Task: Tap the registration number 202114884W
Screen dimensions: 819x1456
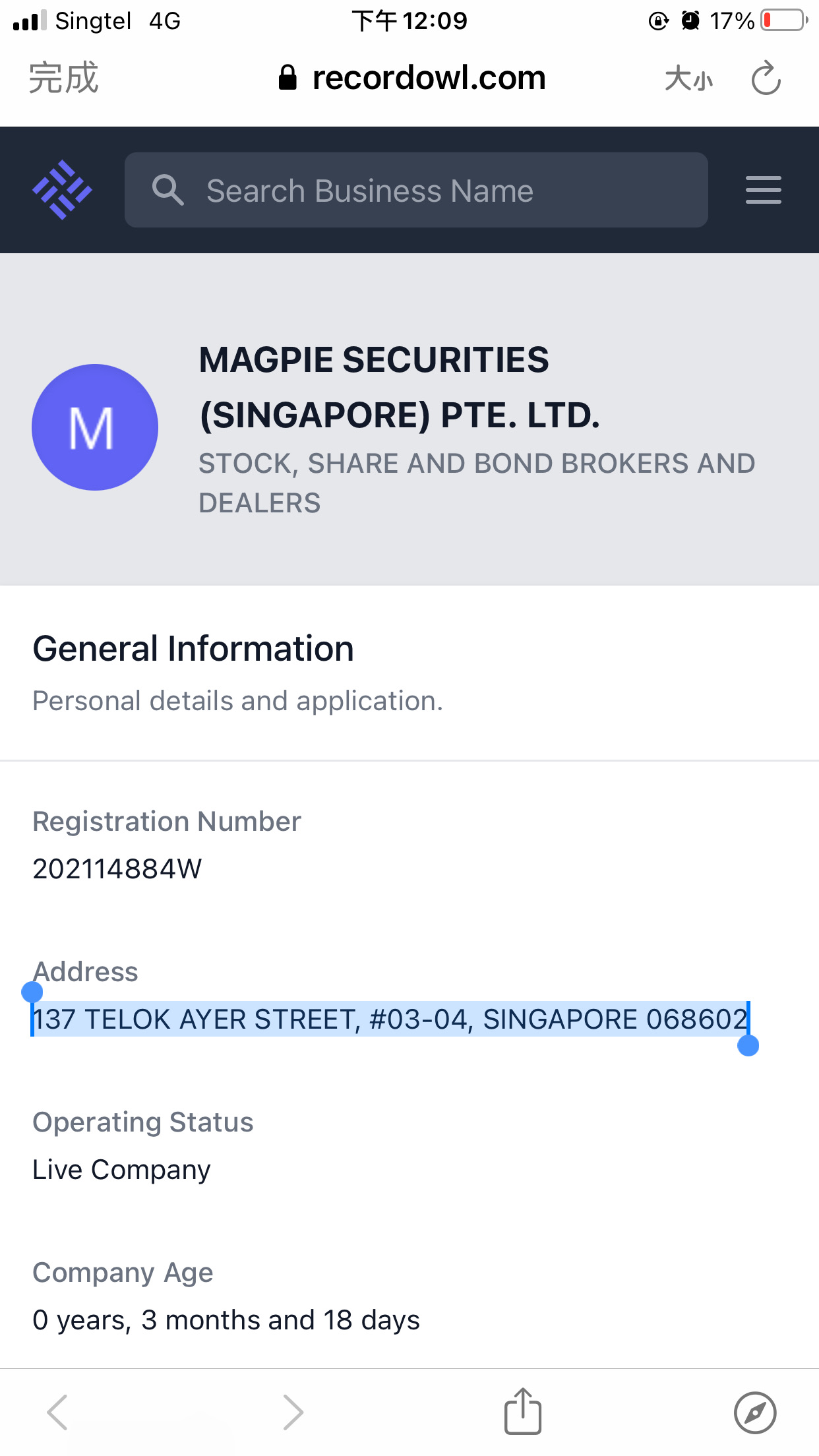Action: (117, 868)
